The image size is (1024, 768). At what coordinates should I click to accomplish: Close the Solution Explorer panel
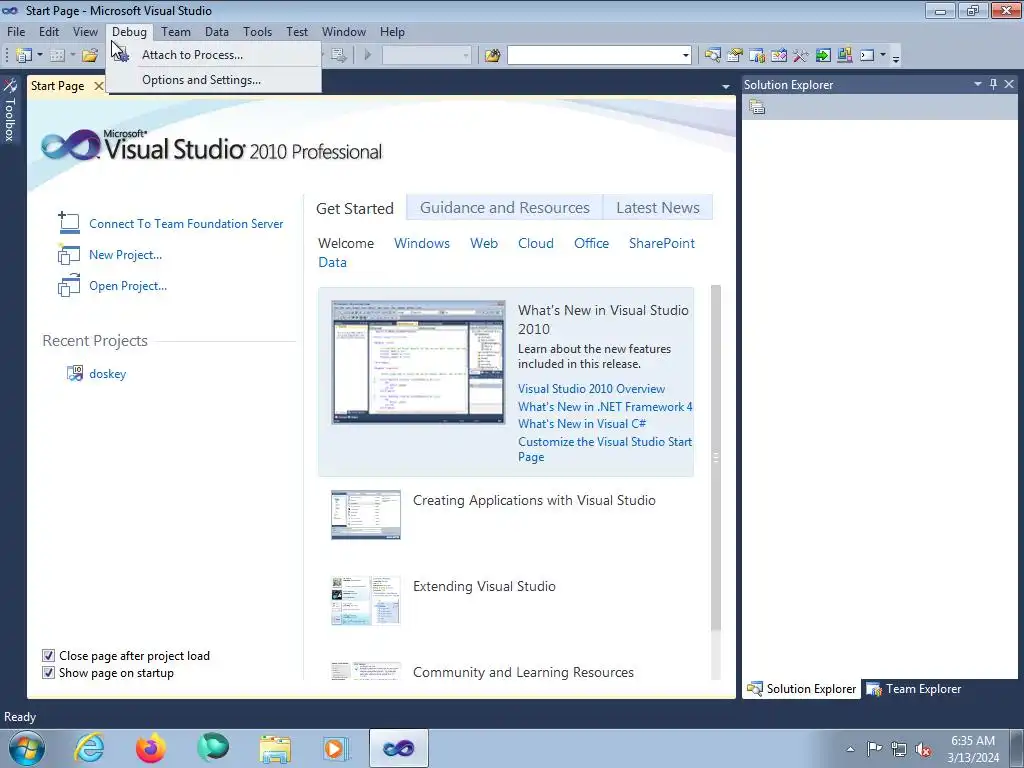pyautogui.click(x=1009, y=84)
